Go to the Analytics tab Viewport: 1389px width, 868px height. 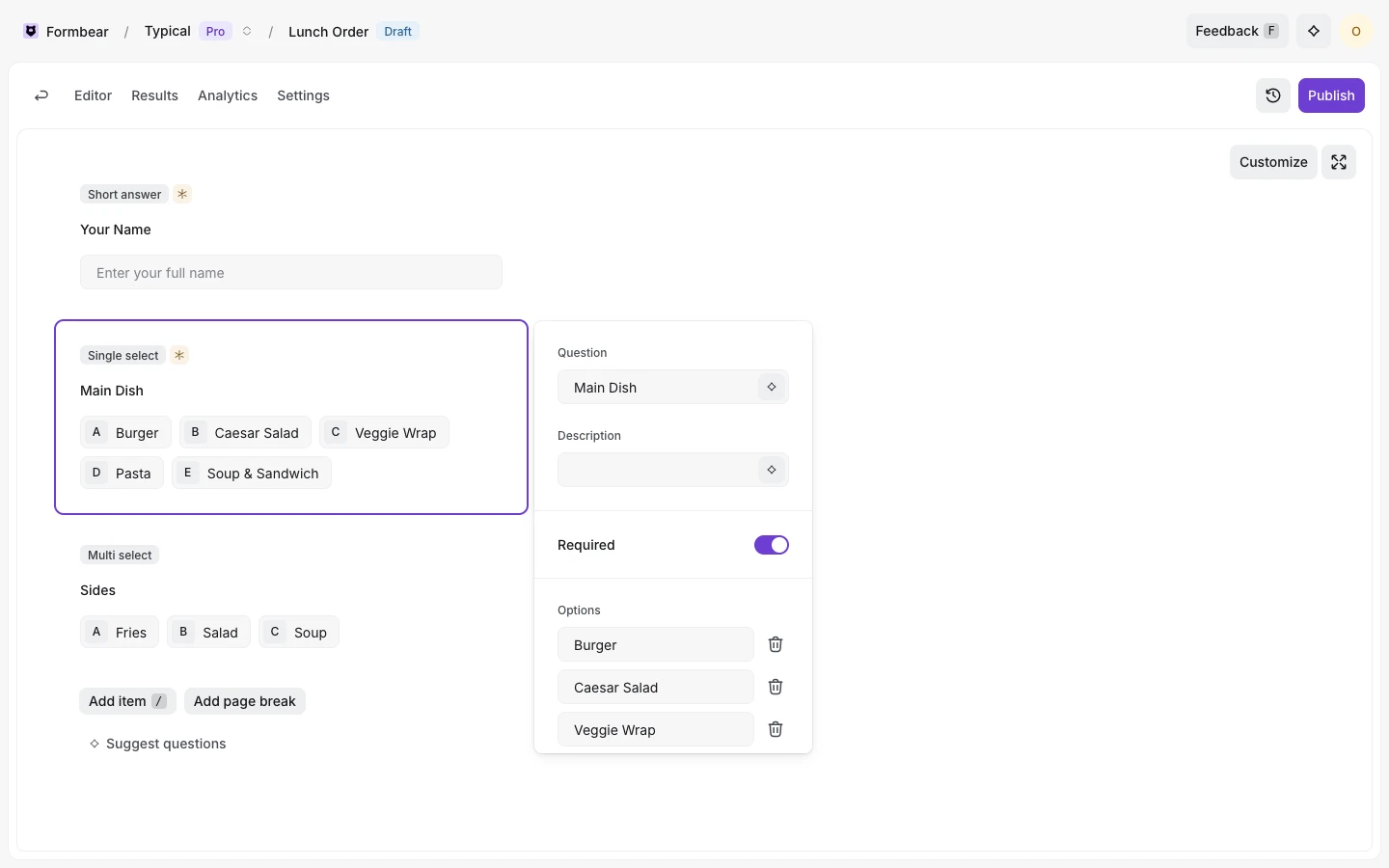point(228,95)
